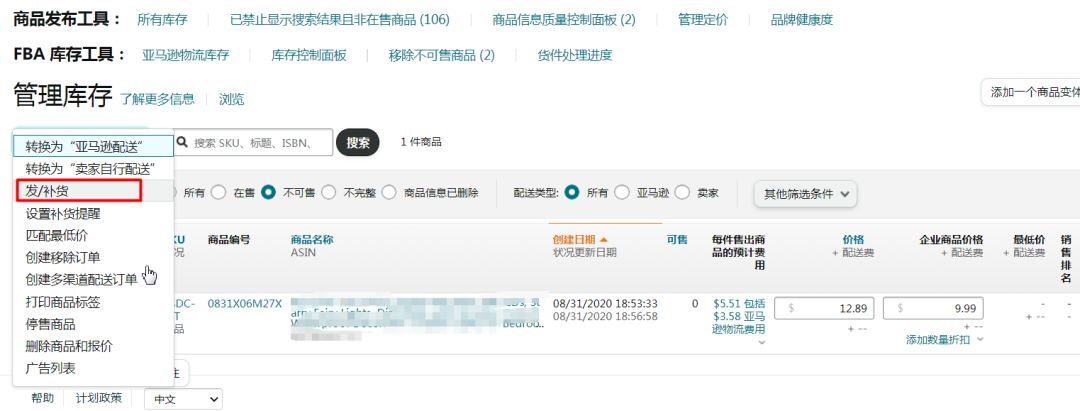
Task: Open product number 0831X06M27X link
Action: pos(245,302)
